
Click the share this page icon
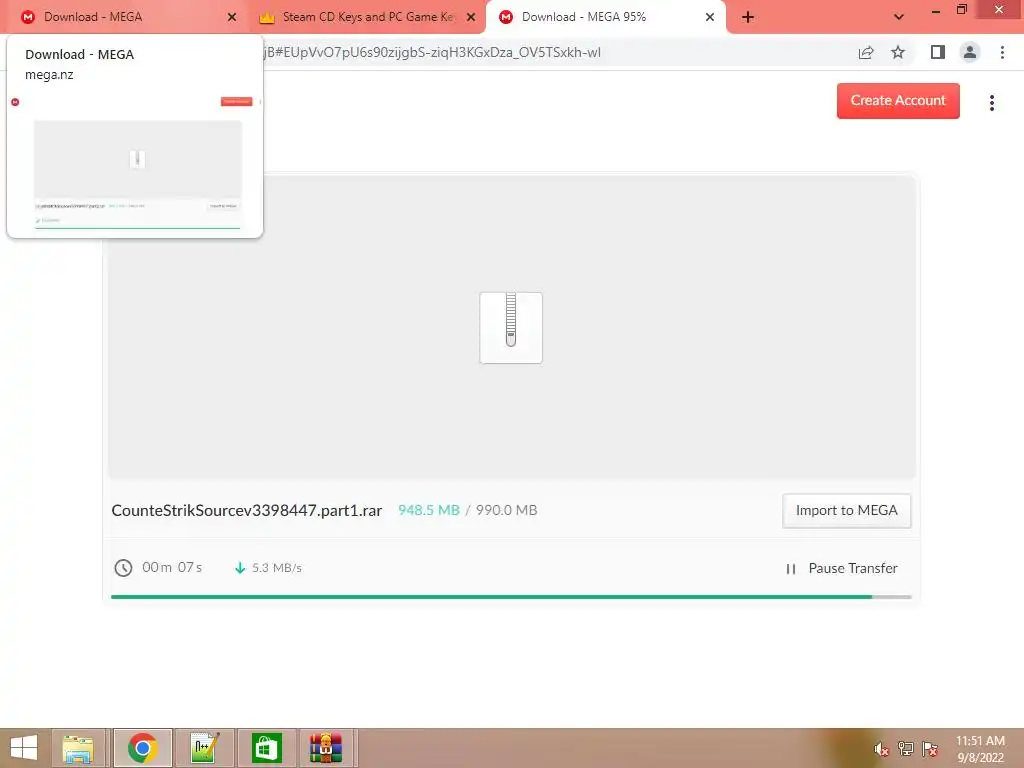866,53
